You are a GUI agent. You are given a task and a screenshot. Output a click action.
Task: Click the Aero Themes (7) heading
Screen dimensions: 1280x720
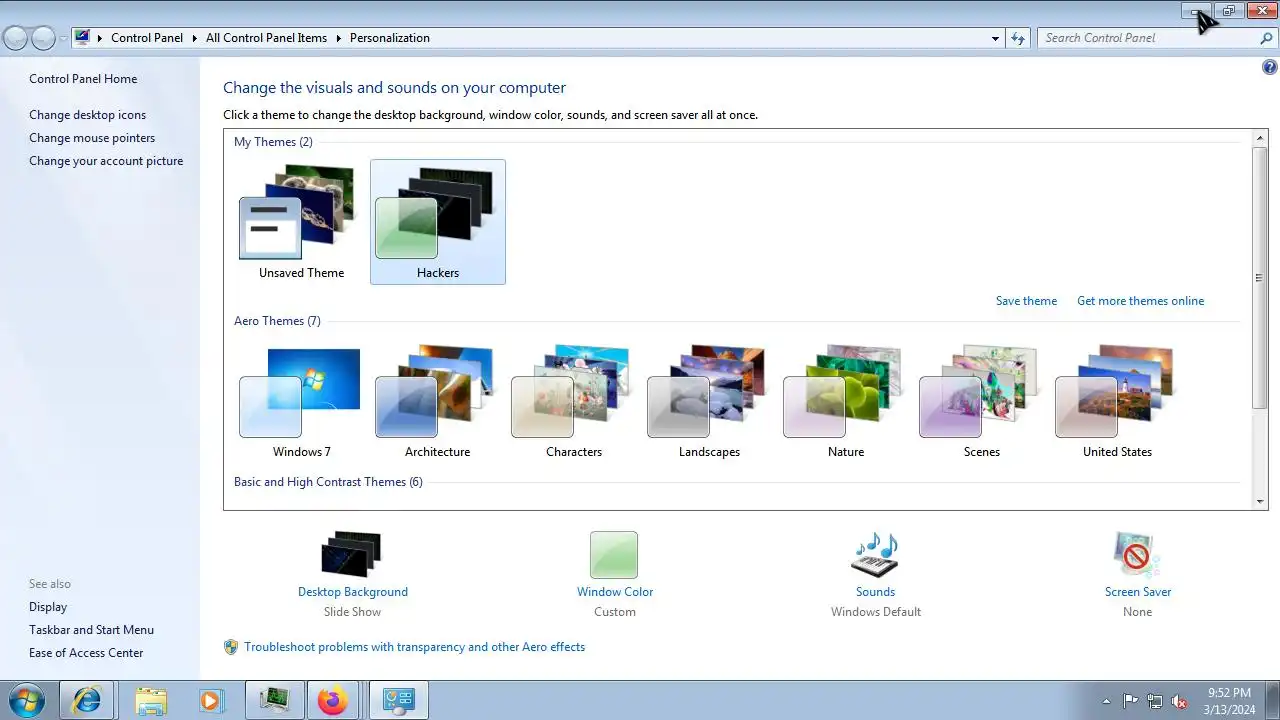coord(277,321)
